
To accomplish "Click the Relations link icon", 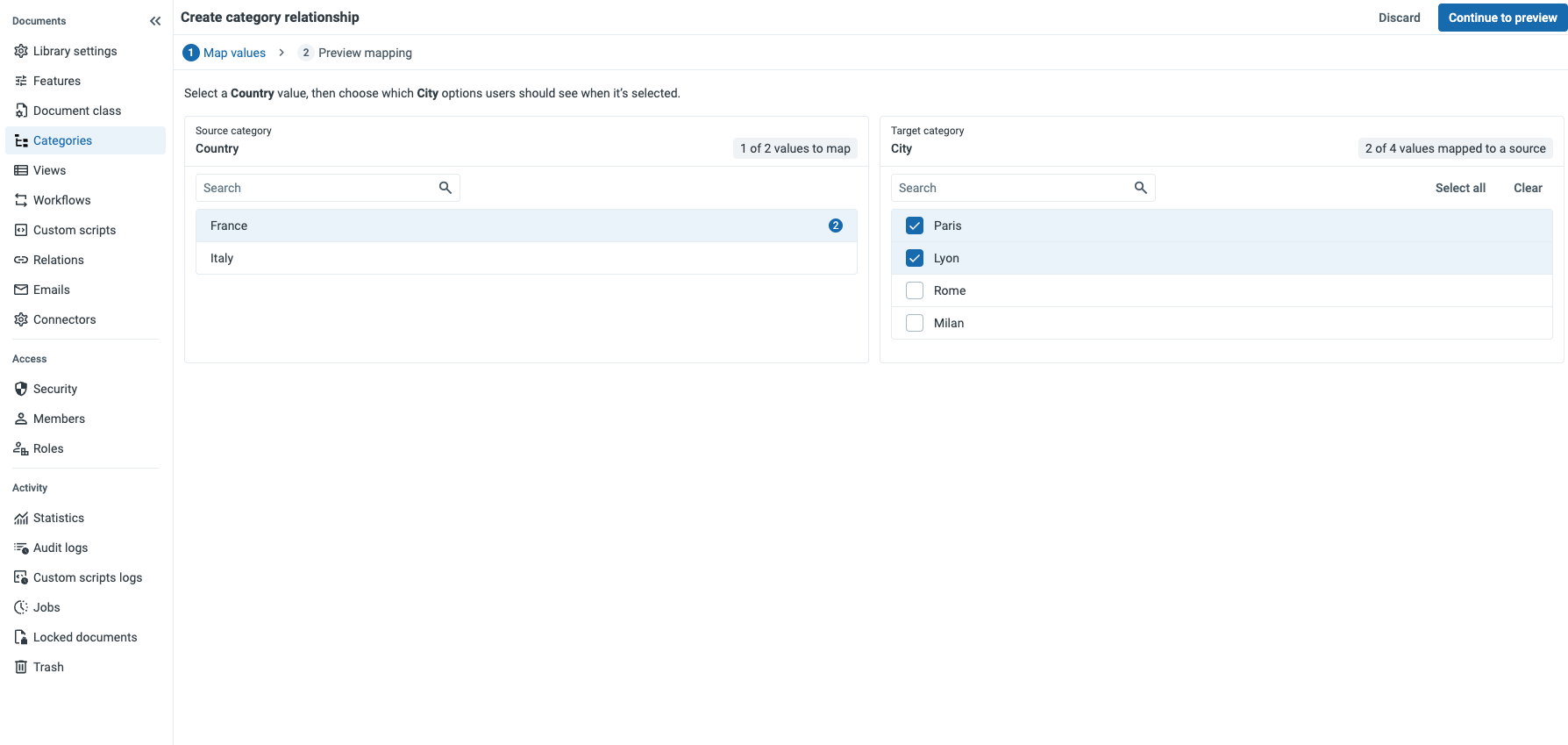I will [21, 260].
